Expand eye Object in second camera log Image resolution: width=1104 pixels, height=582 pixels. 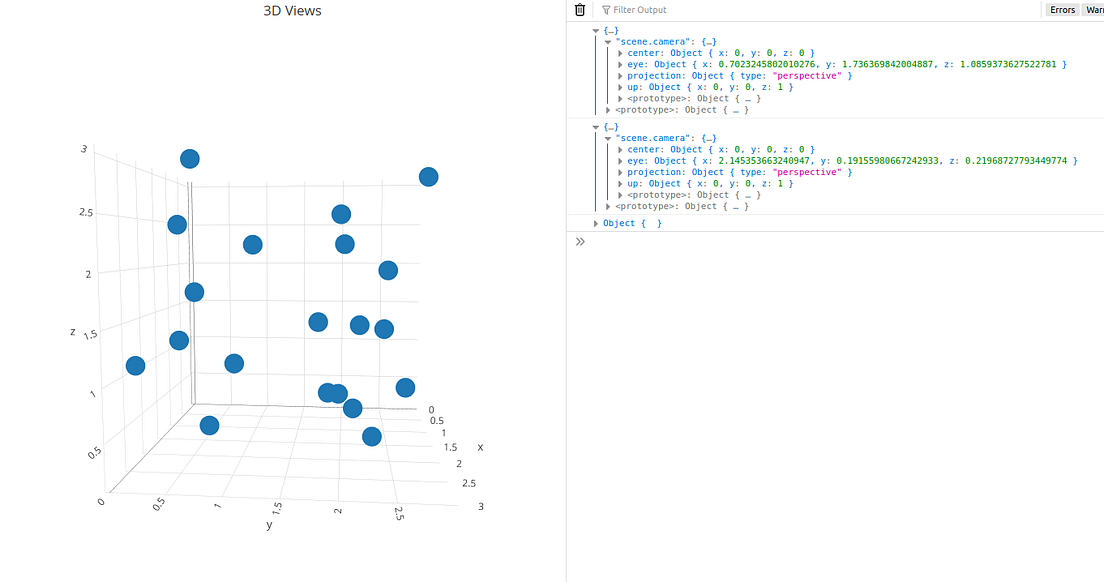(x=620, y=160)
